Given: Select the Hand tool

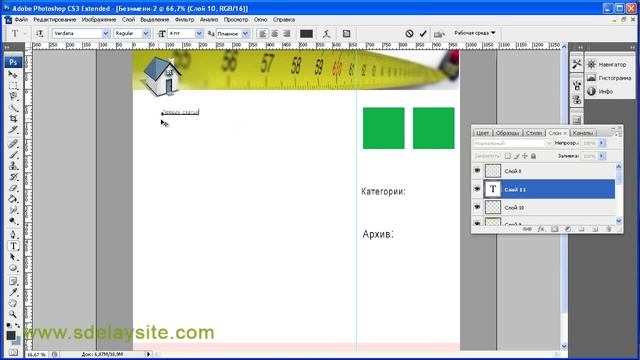Looking at the screenshot, I should click(x=13, y=304).
